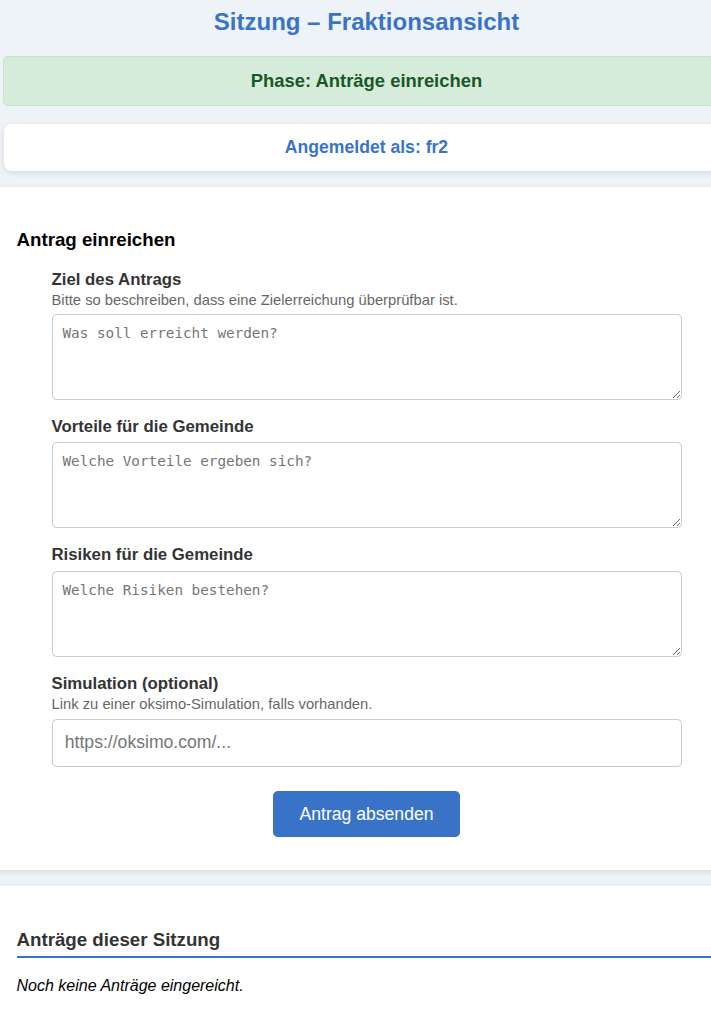This screenshot has height=1012, width=711.
Task: Click the "Ziel des Antrags" label
Action: coord(116,279)
